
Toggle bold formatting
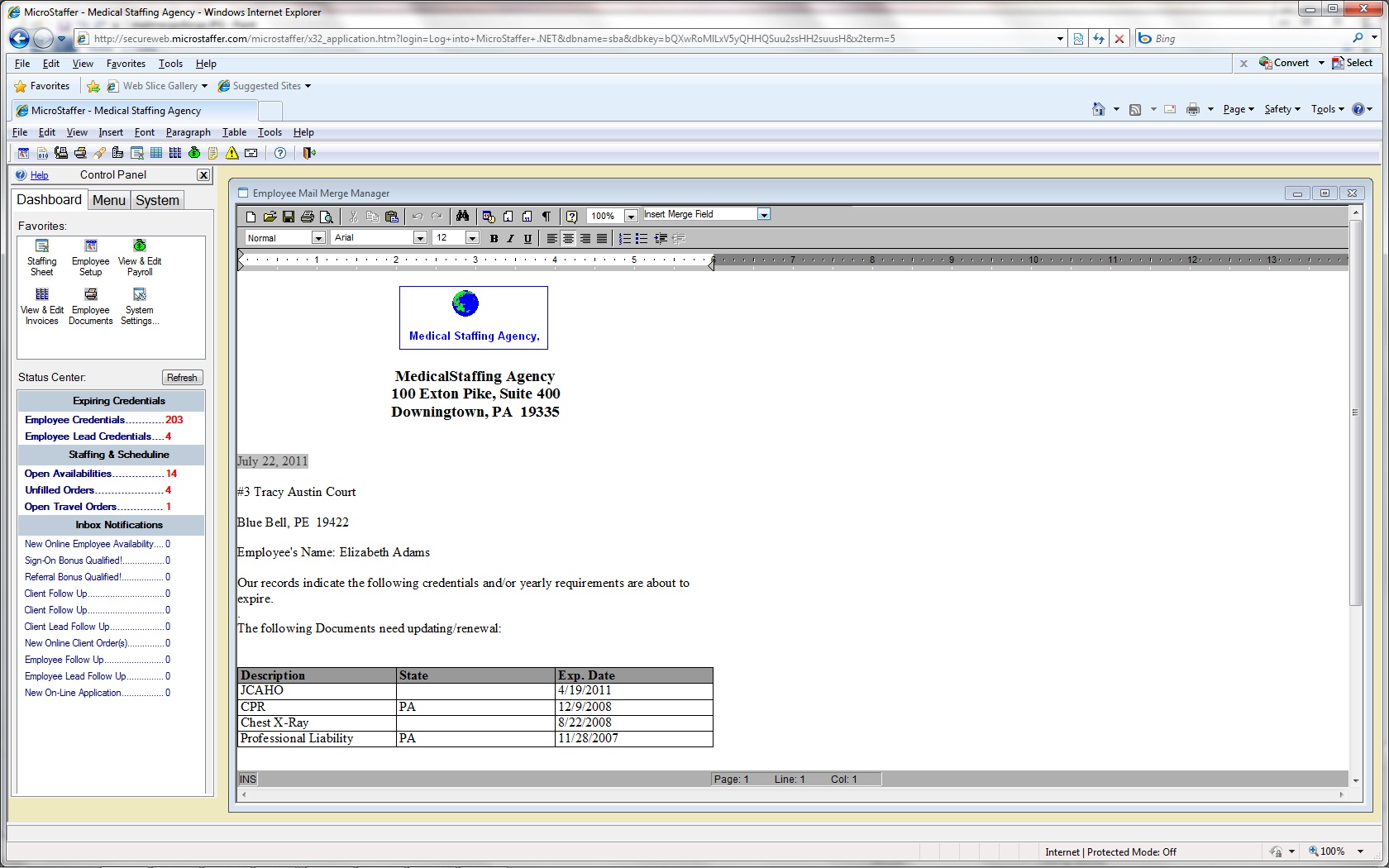(494, 239)
